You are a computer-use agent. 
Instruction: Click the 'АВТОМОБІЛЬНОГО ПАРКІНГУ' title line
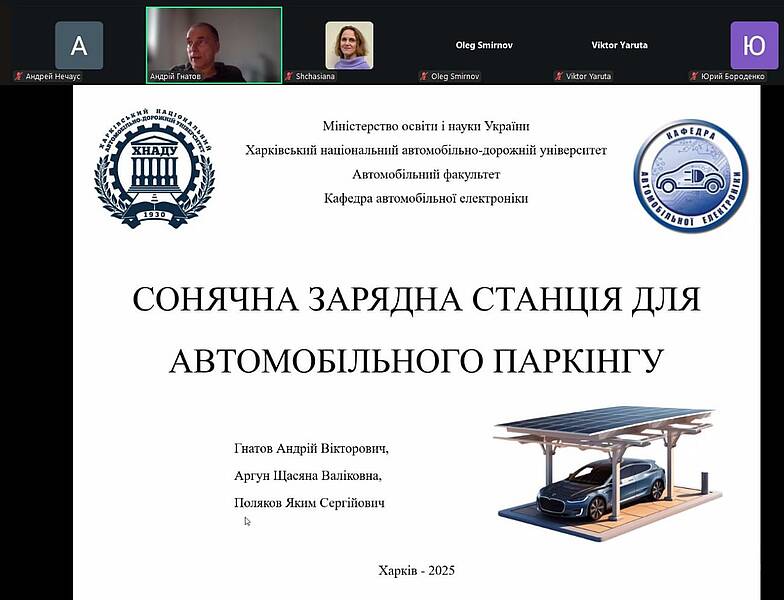(x=416, y=360)
